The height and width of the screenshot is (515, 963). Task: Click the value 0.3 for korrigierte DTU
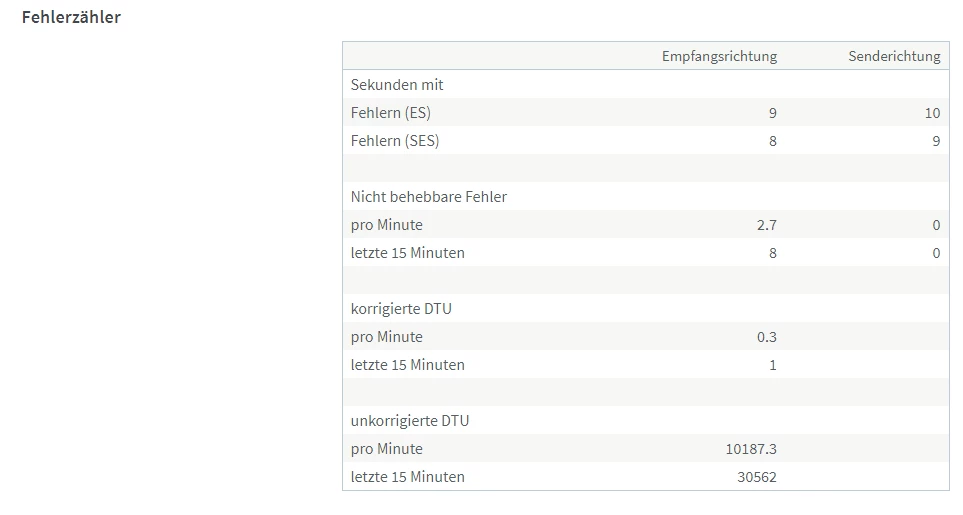(x=766, y=337)
